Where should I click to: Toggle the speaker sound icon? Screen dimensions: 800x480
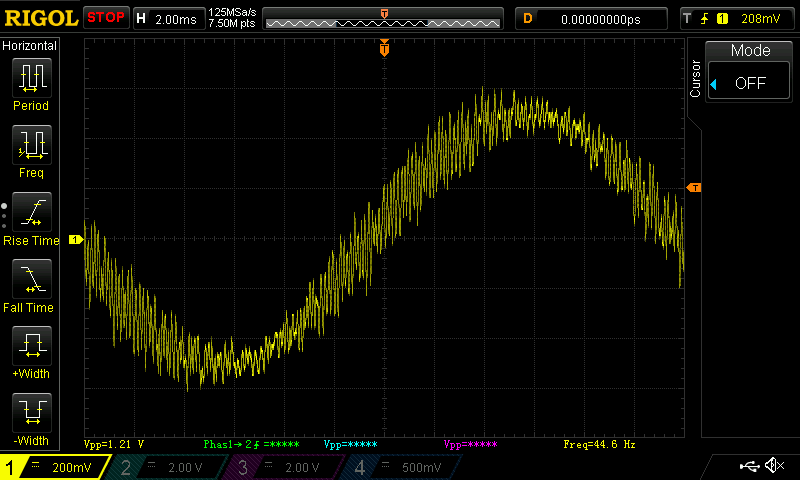(773, 466)
